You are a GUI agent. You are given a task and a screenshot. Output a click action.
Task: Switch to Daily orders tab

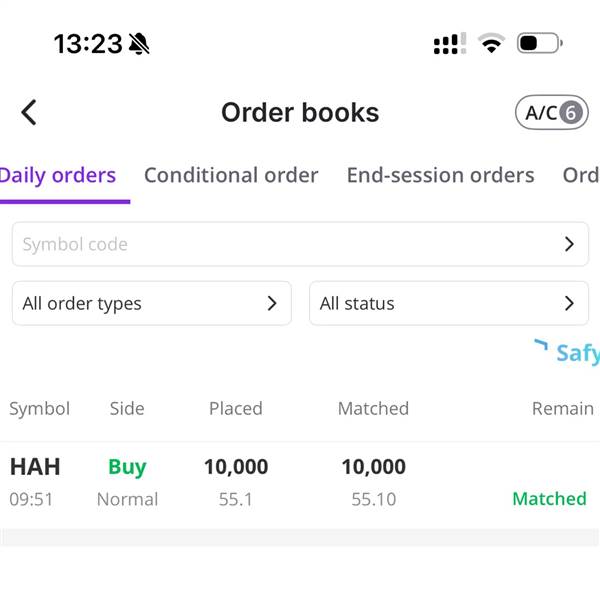(x=57, y=176)
